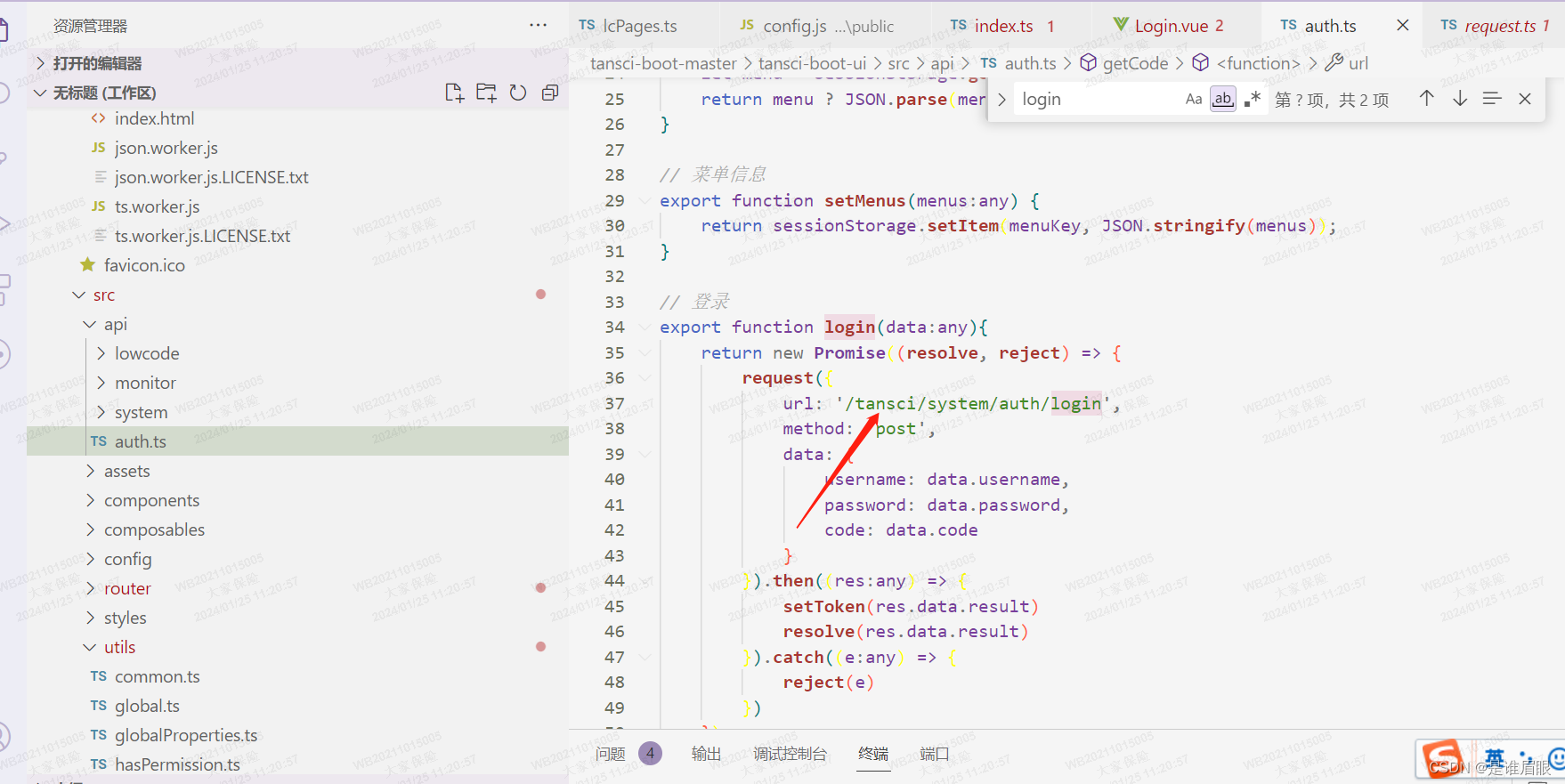Viewport: 1565px width, 784px height.
Task: Expand the 打开的编辑器 section
Action: coord(96,63)
